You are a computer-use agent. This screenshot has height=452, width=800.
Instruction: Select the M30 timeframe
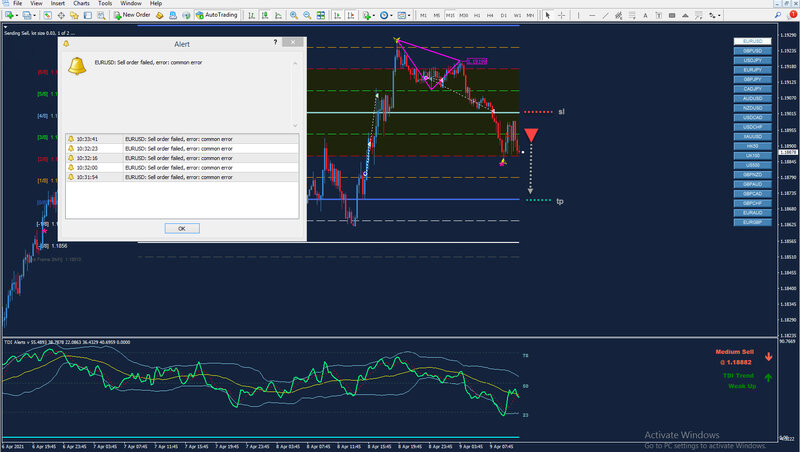pos(463,15)
